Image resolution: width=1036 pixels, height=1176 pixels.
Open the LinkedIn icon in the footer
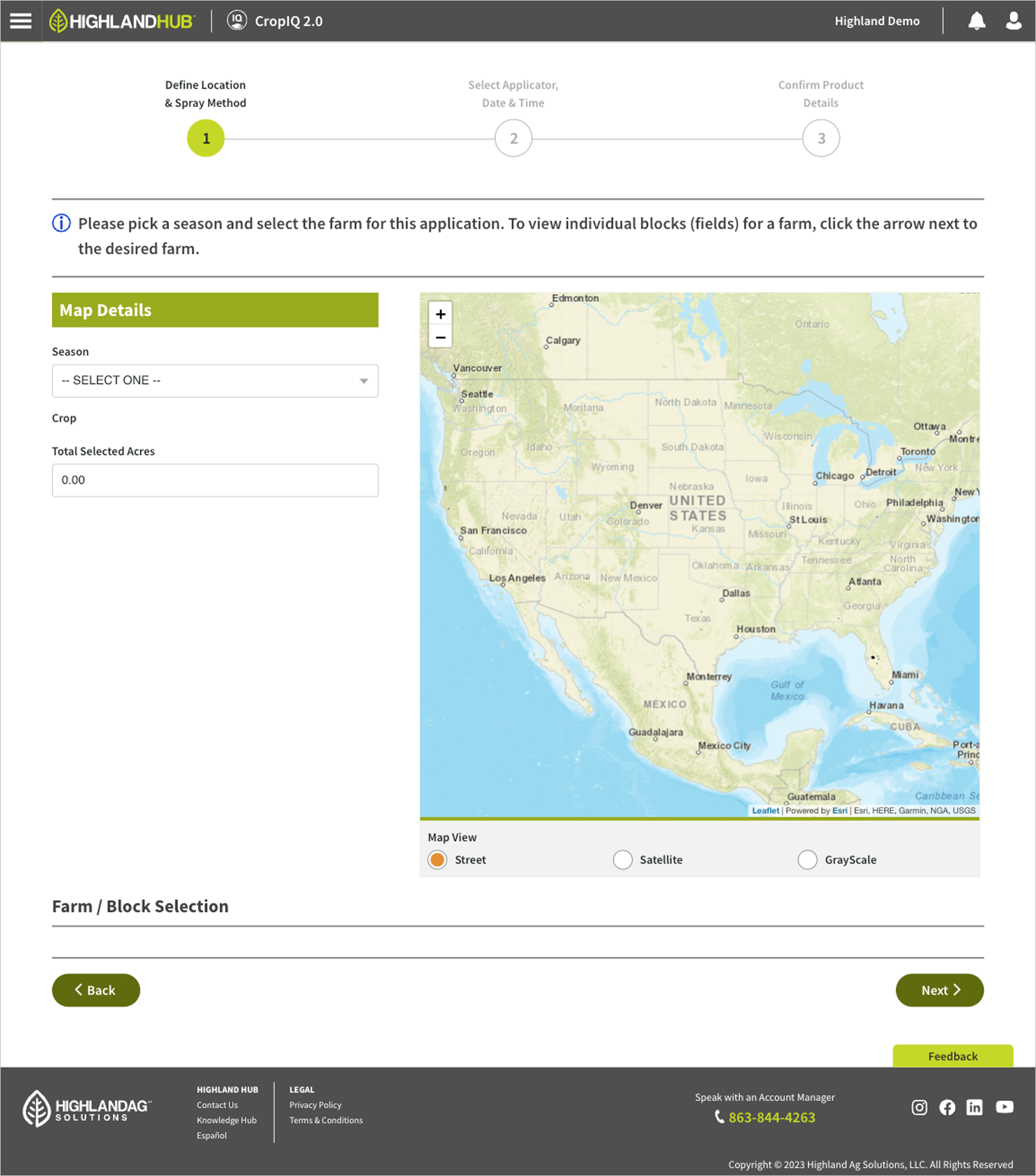click(975, 1107)
